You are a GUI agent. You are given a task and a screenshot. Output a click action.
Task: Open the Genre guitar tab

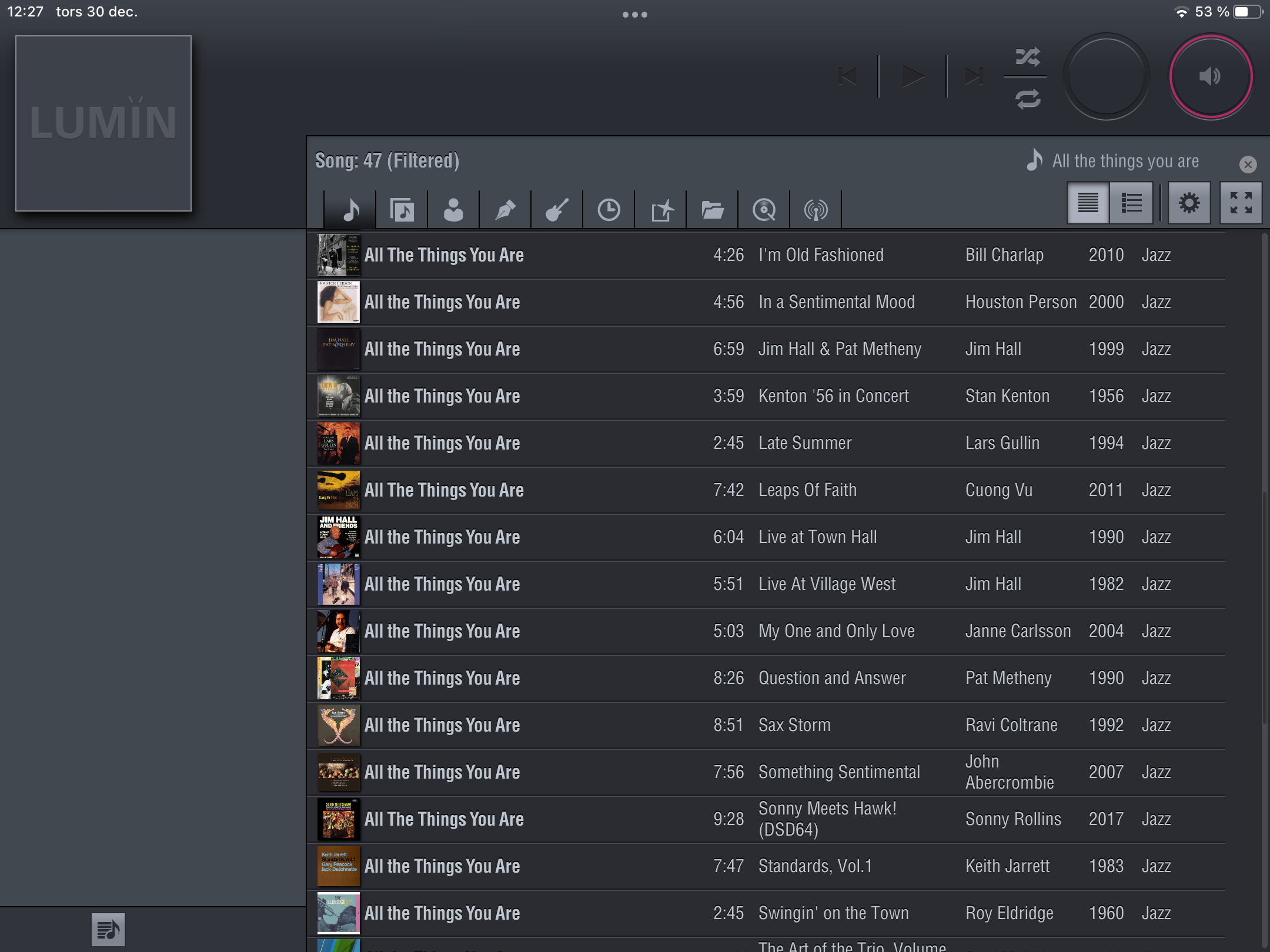coord(557,210)
